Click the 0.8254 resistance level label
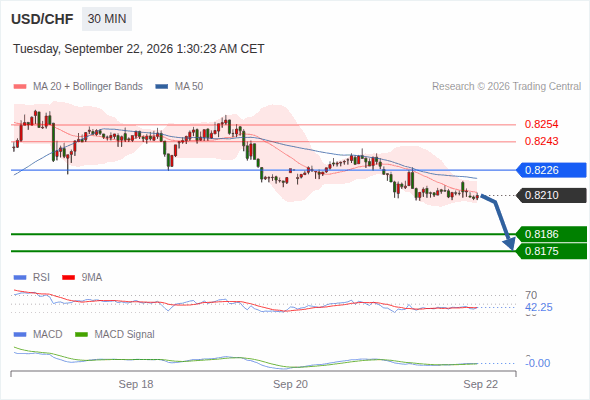 click(541, 124)
